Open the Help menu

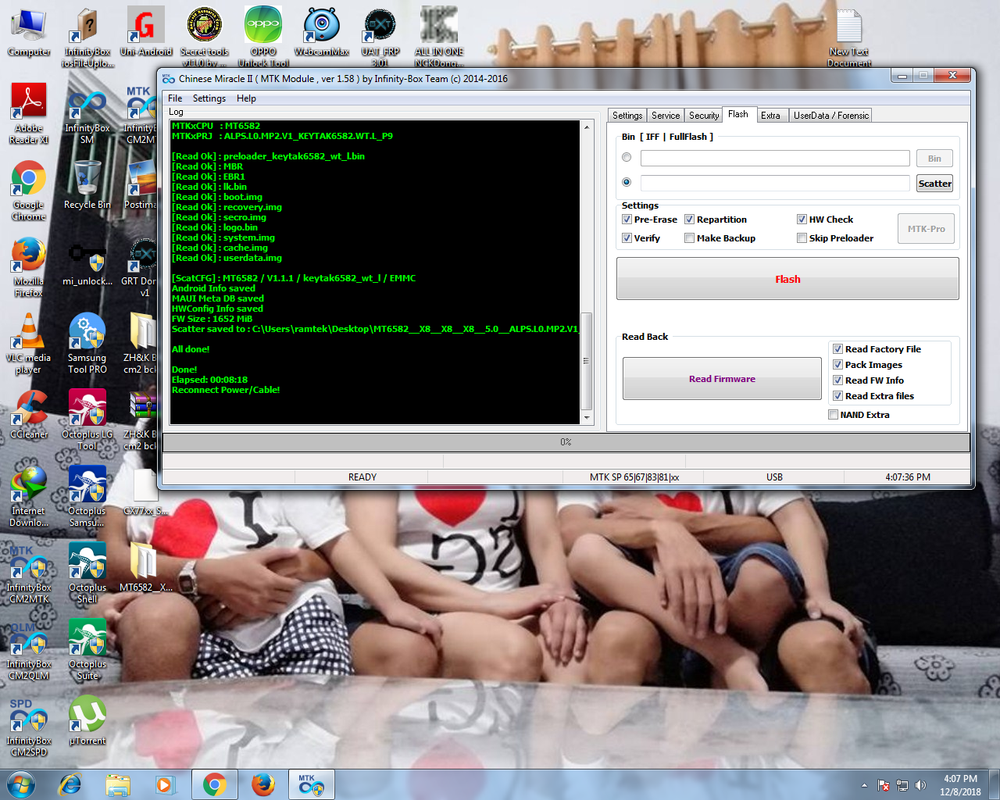tap(246, 98)
